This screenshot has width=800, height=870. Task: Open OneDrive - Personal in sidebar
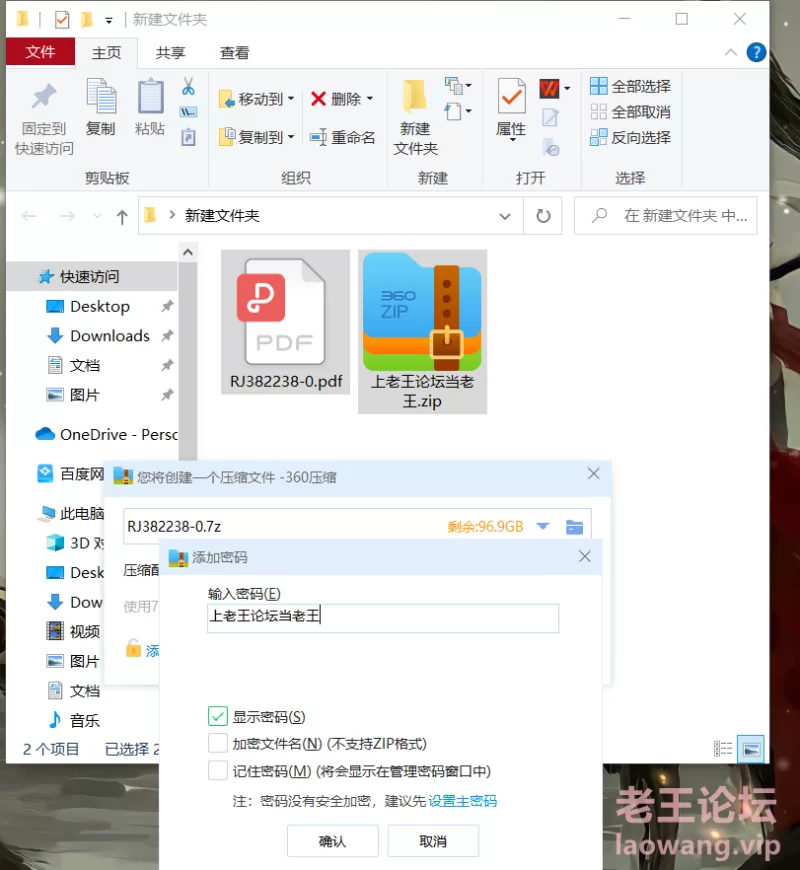(107, 434)
